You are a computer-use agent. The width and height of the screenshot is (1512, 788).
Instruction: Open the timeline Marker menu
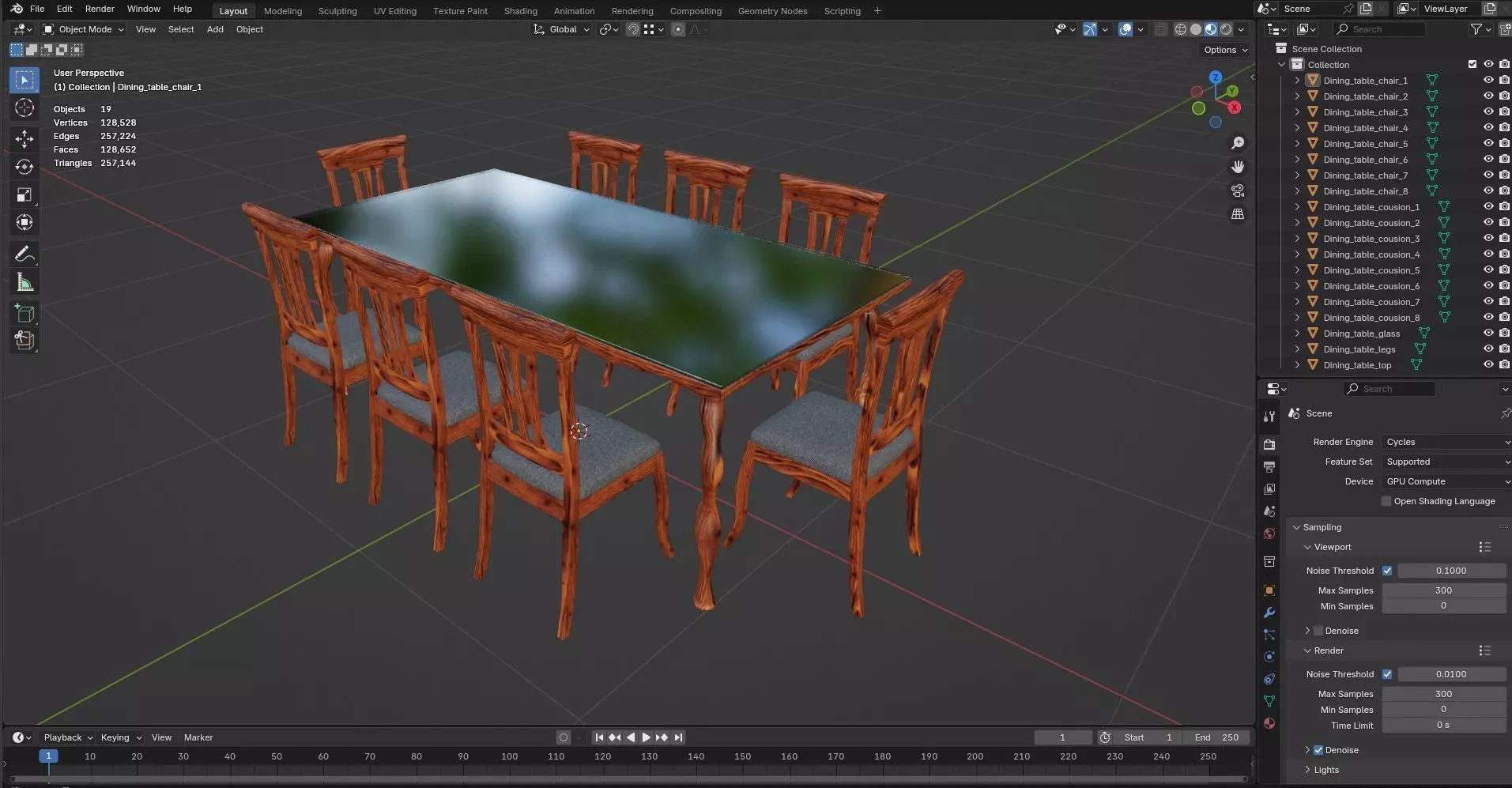198,737
